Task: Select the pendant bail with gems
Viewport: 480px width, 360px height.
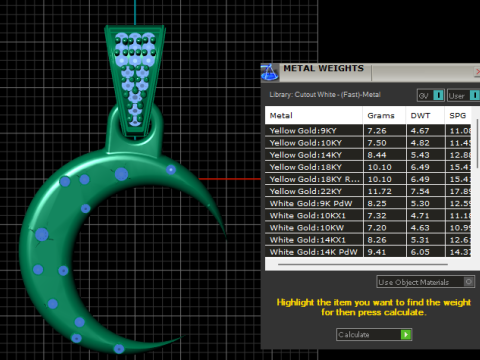Action: coord(135,80)
